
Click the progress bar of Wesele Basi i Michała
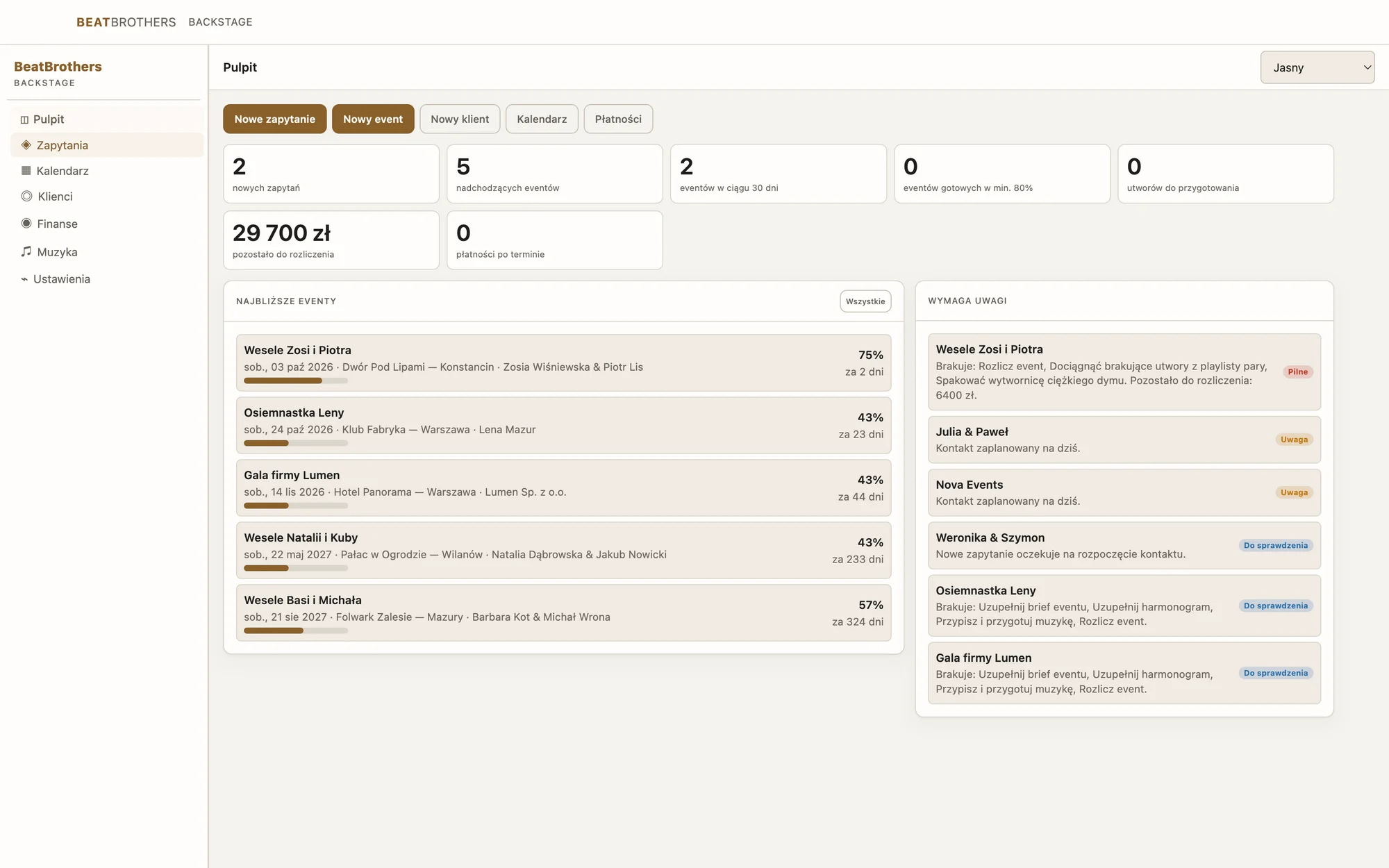click(296, 631)
